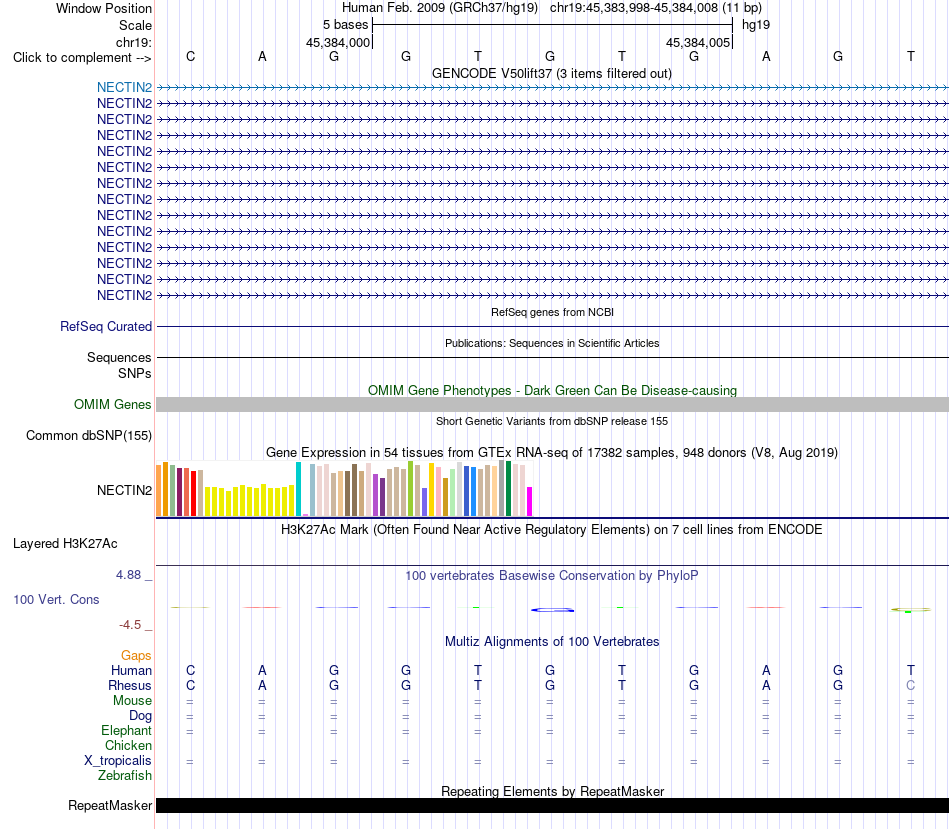
Task: Click the hg19 label next to scale bar
Action: [756, 25]
